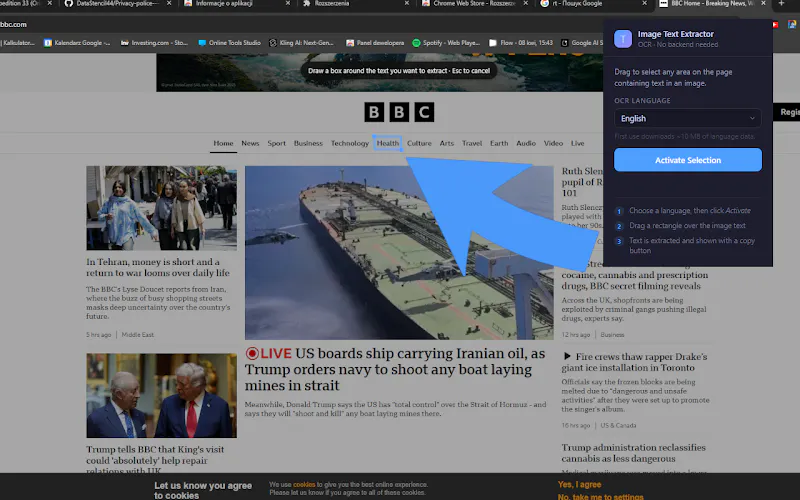Open the Business section in BBC navigation
This screenshot has height=500, width=800.
[308, 143]
